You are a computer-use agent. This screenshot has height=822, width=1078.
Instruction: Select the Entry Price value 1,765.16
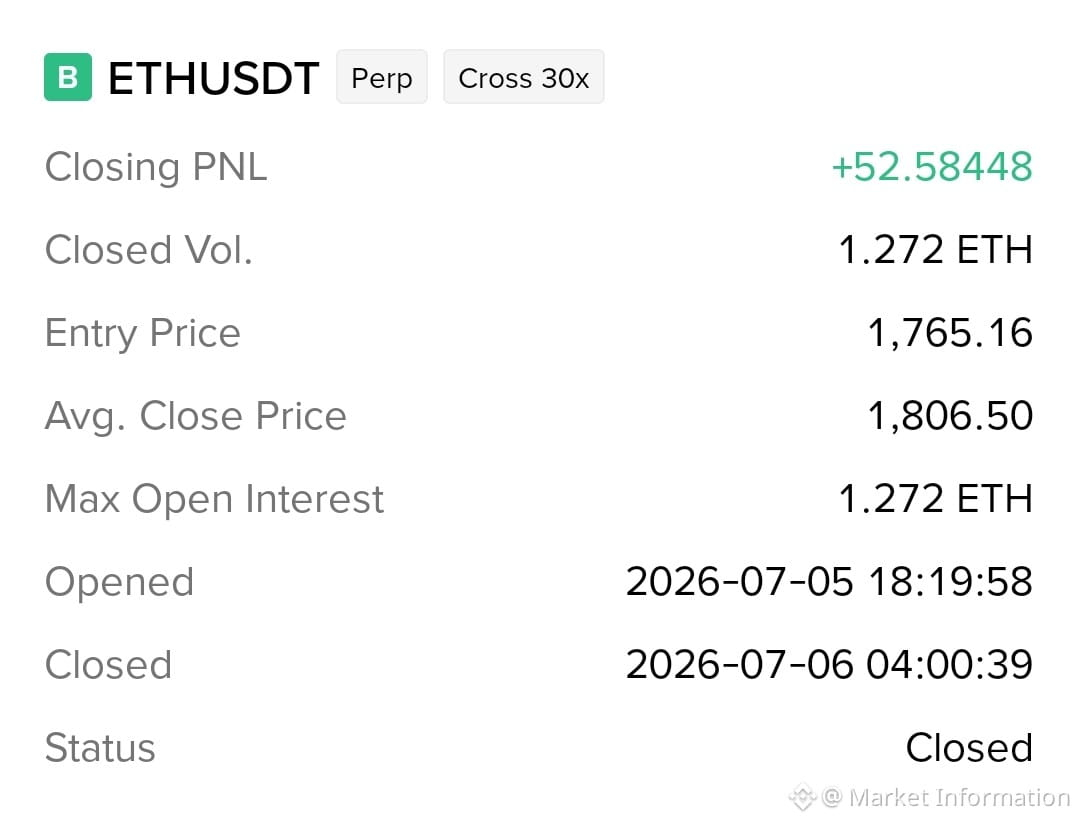click(x=950, y=333)
